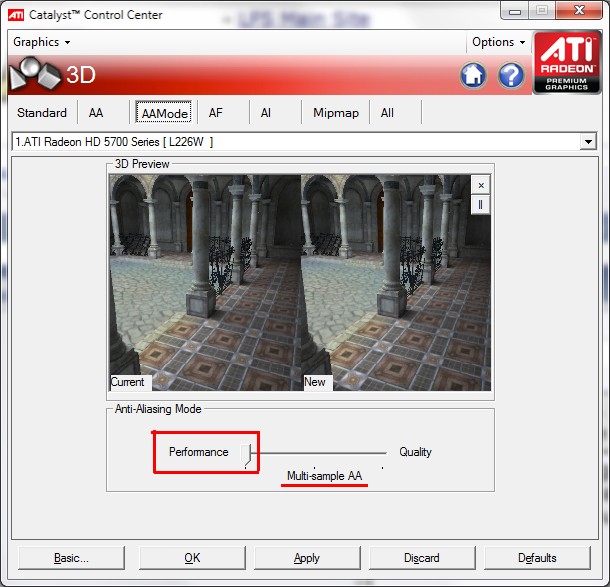
Task: Confirm settings with the OK button
Action: [192, 558]
